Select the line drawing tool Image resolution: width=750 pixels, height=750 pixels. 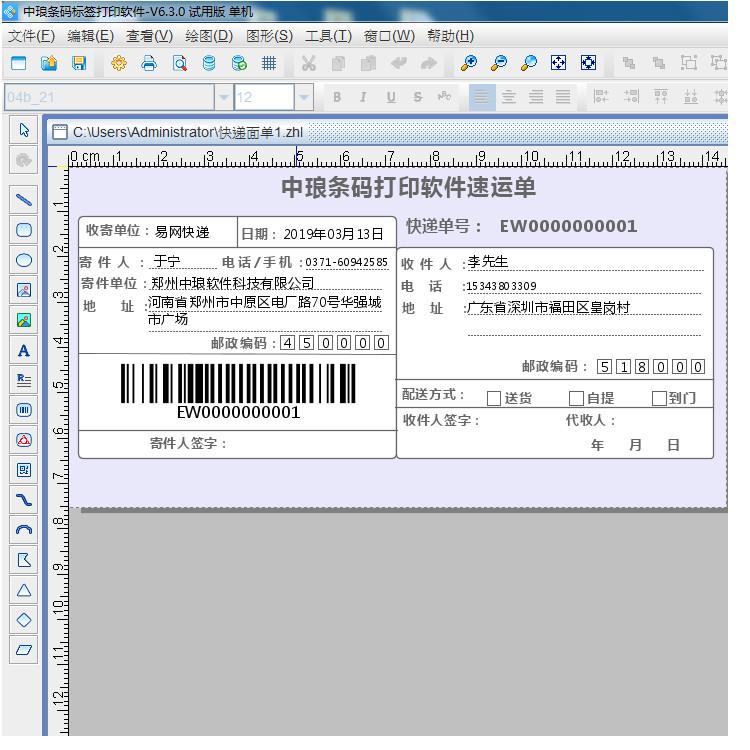(x=24, y=199)
